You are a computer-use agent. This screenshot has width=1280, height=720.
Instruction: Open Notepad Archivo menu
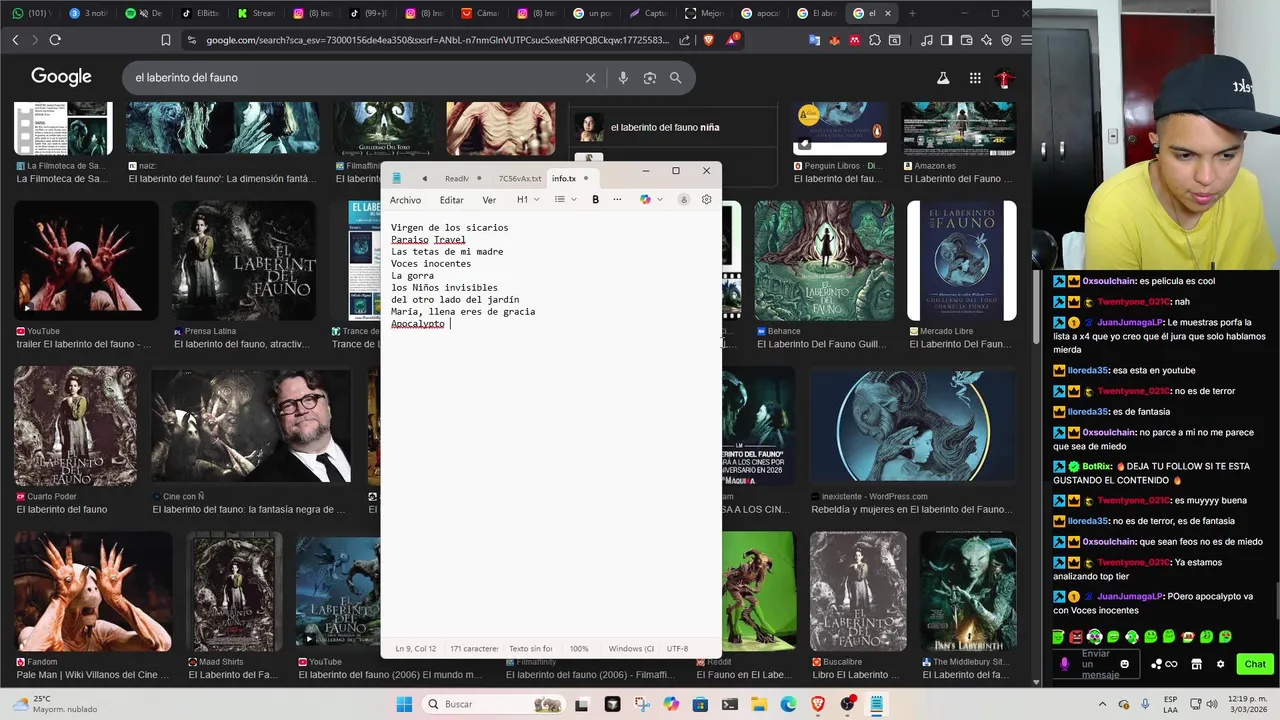[405, 200]
